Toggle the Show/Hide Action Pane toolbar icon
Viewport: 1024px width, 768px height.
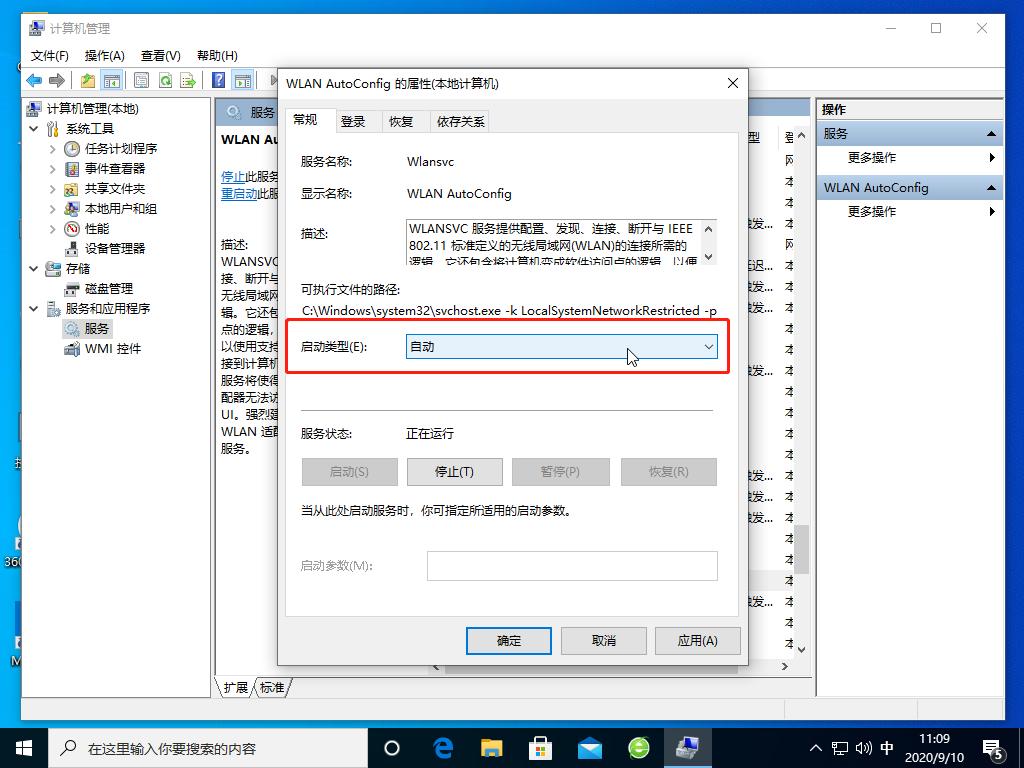pos(241,80)
